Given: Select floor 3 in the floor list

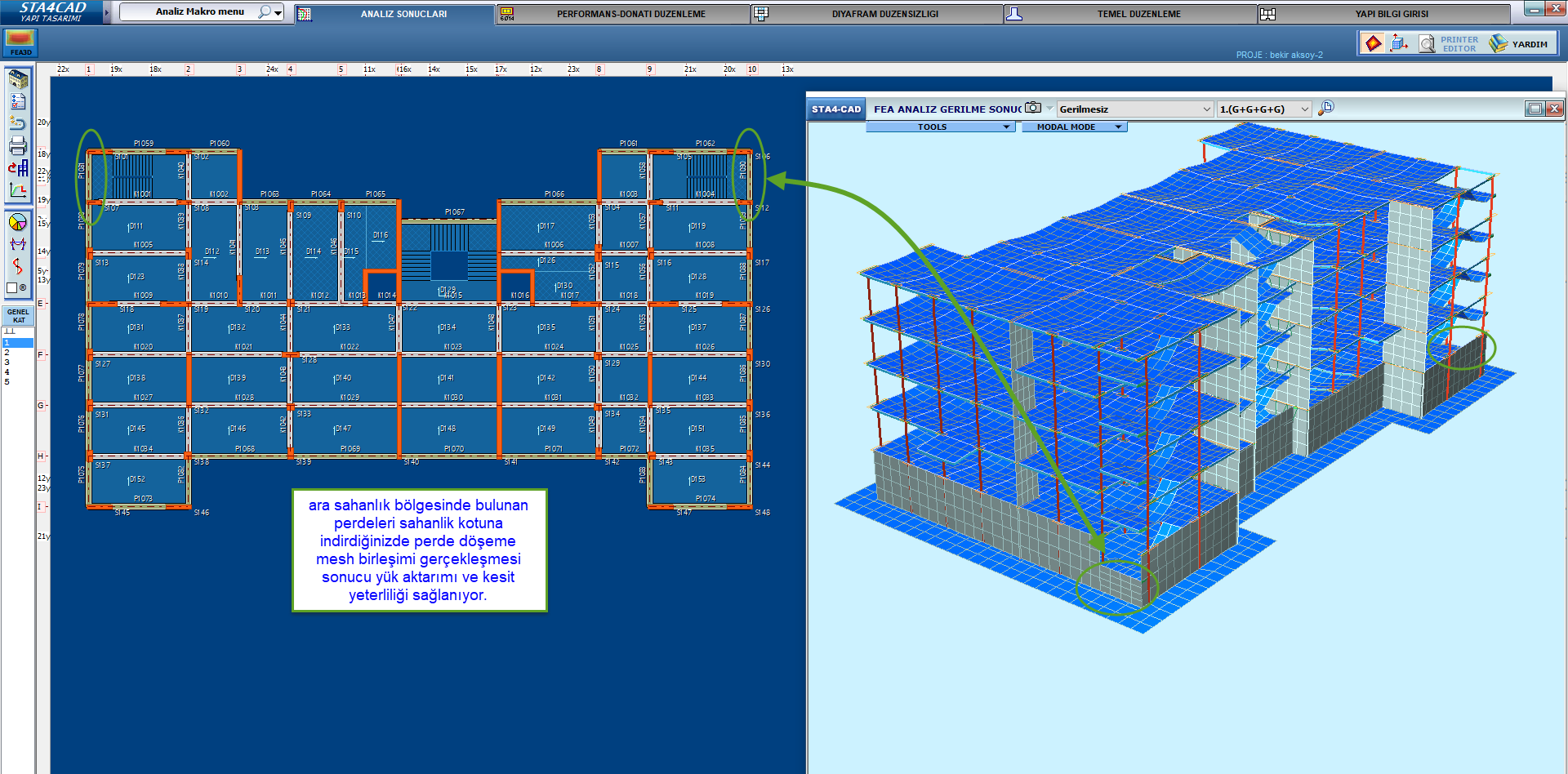Looking at the screenshot, I should [7, 362].
